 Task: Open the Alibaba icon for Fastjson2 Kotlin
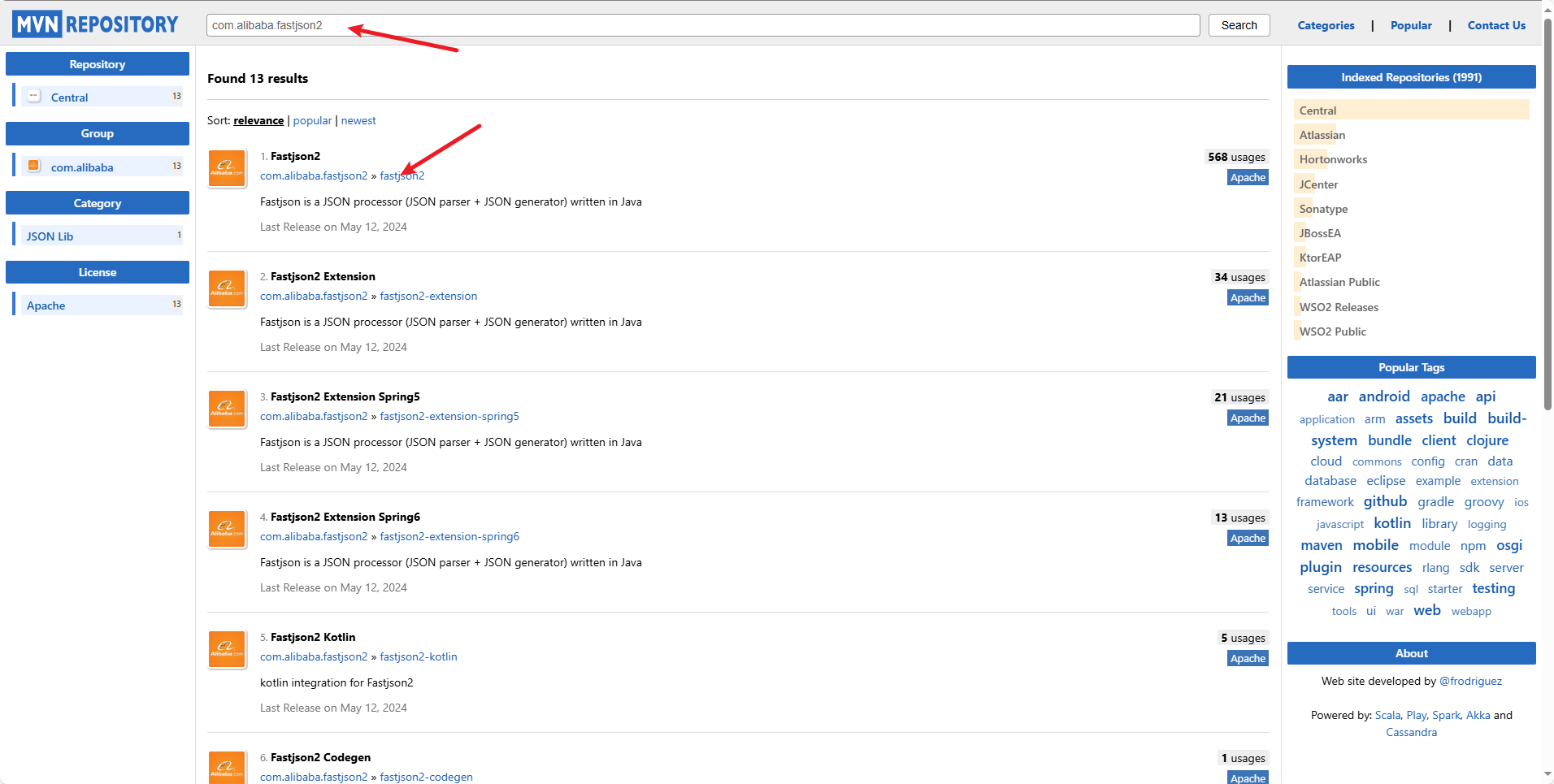click(227, 649)
